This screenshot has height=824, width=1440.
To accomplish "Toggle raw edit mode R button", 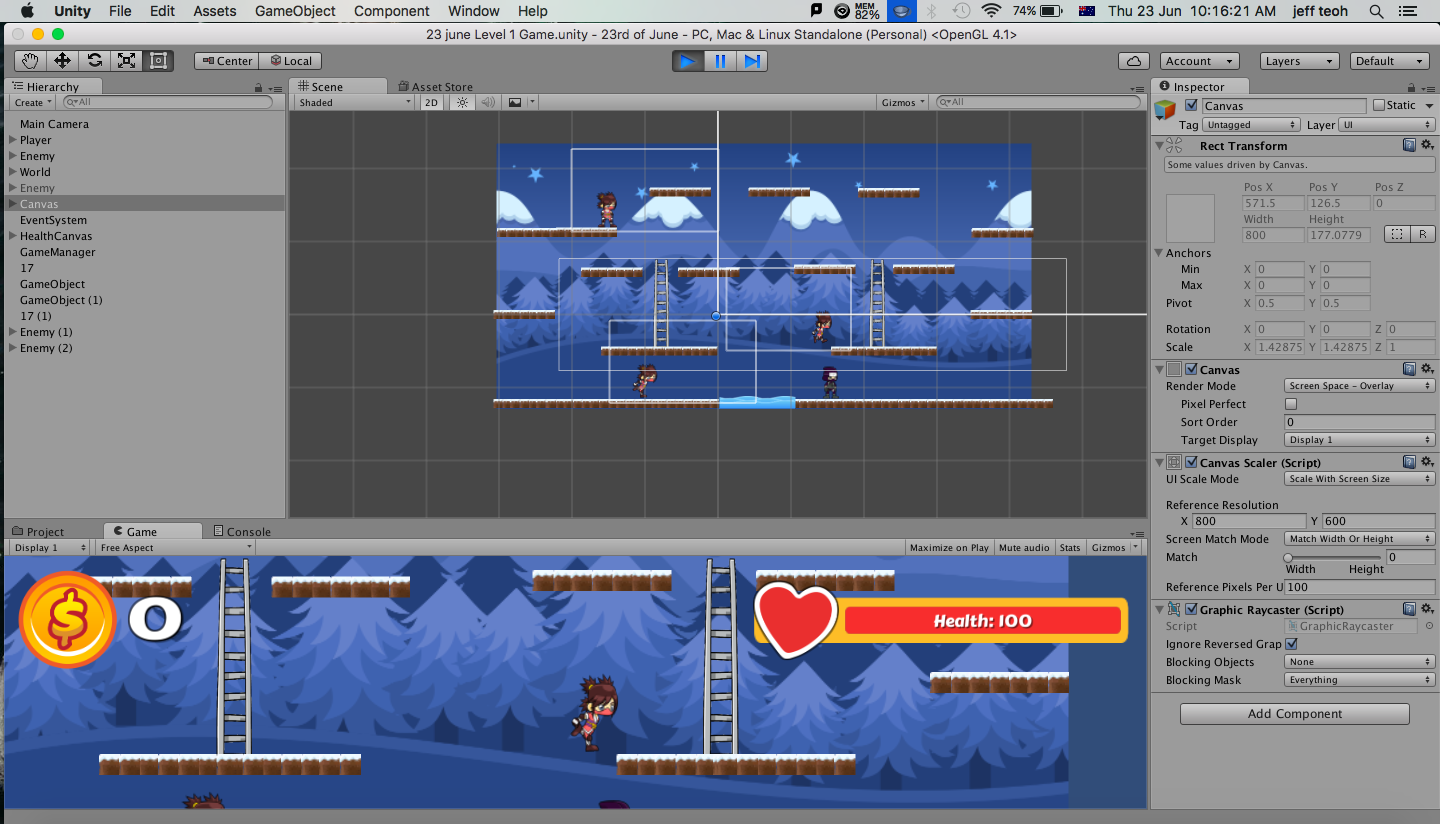I will point(1423,234).
